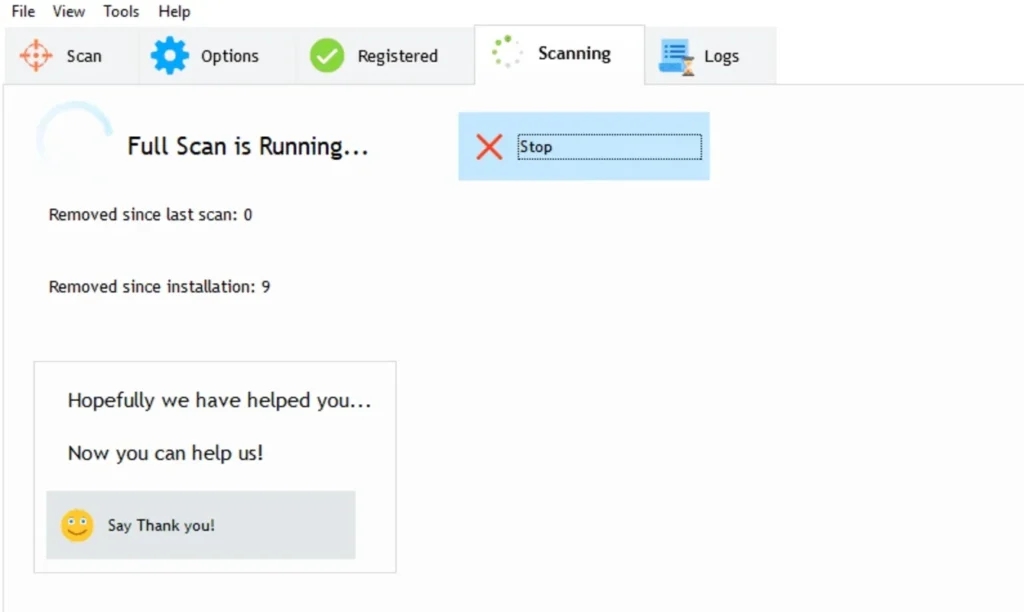This screenshot has width=1024, height=612.
Task: Switch to the Options tab label
Action: coord(229,57)
